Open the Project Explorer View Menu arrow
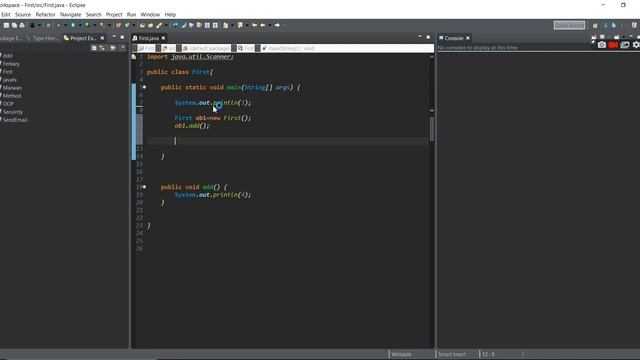The width and height of the screenshot is (640, 360). point(122,48)
